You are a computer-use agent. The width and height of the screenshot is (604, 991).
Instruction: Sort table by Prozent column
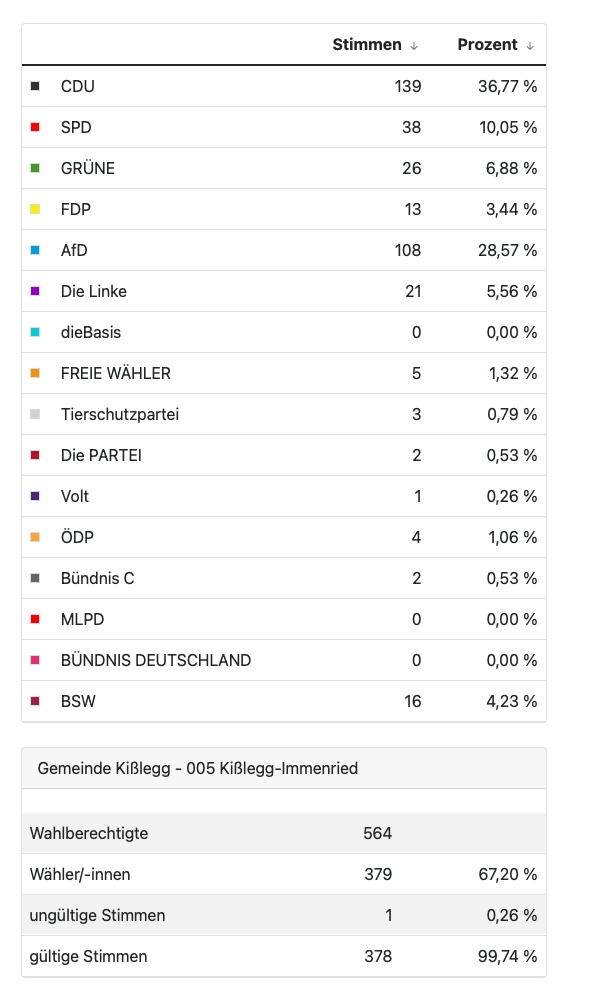(x=496, y=45)
